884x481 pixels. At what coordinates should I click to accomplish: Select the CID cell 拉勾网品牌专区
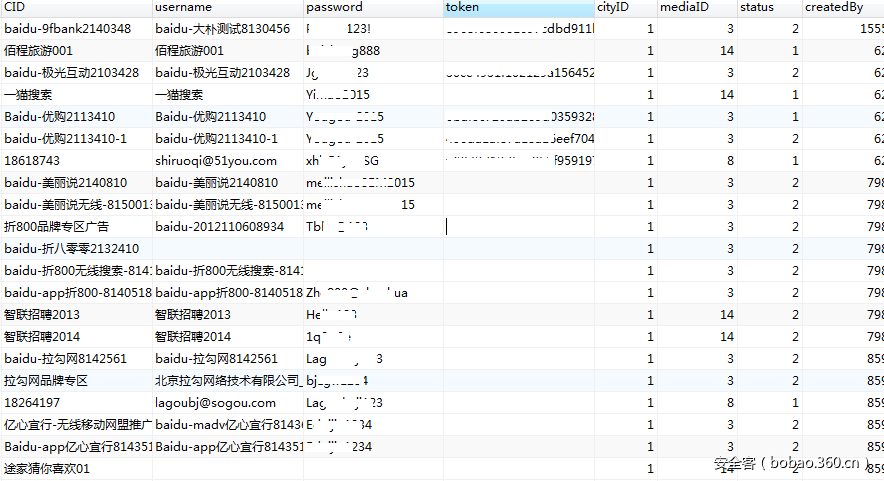click(46, 381)
